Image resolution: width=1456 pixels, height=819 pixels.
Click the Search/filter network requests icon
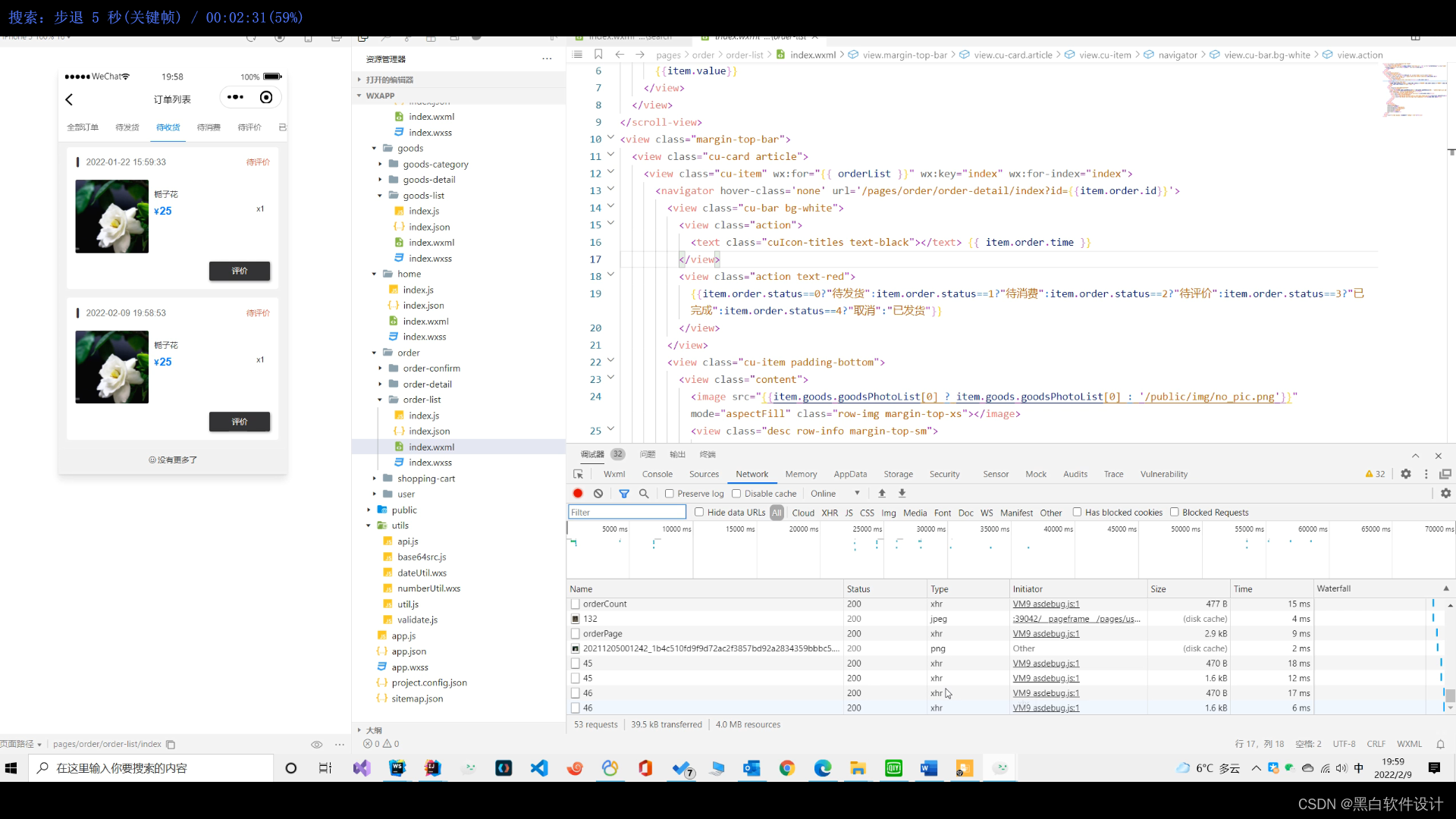click(x=644, y=492)
